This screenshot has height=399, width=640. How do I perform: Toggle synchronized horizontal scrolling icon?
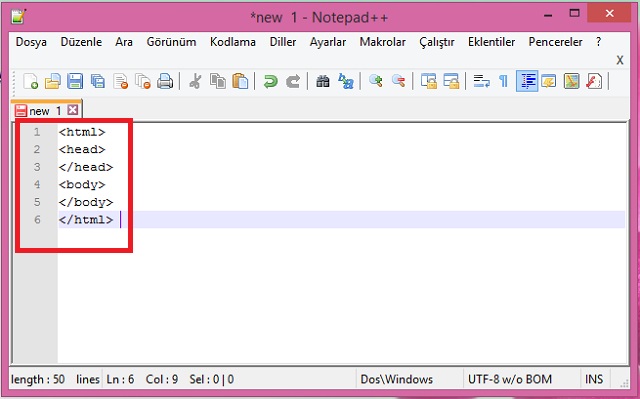pyautogui.click(x=451, y=81)
